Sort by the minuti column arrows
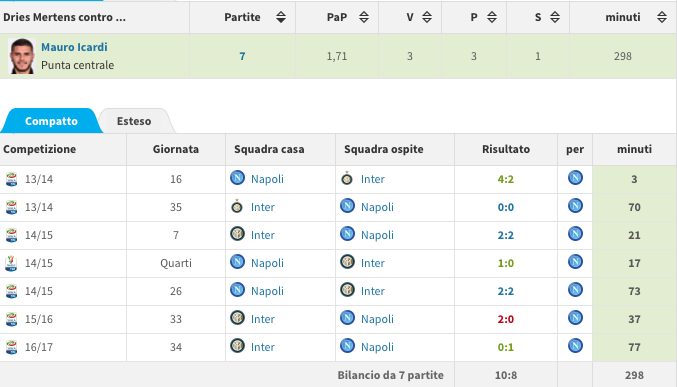Screen dimensions: 677x387 662,17
